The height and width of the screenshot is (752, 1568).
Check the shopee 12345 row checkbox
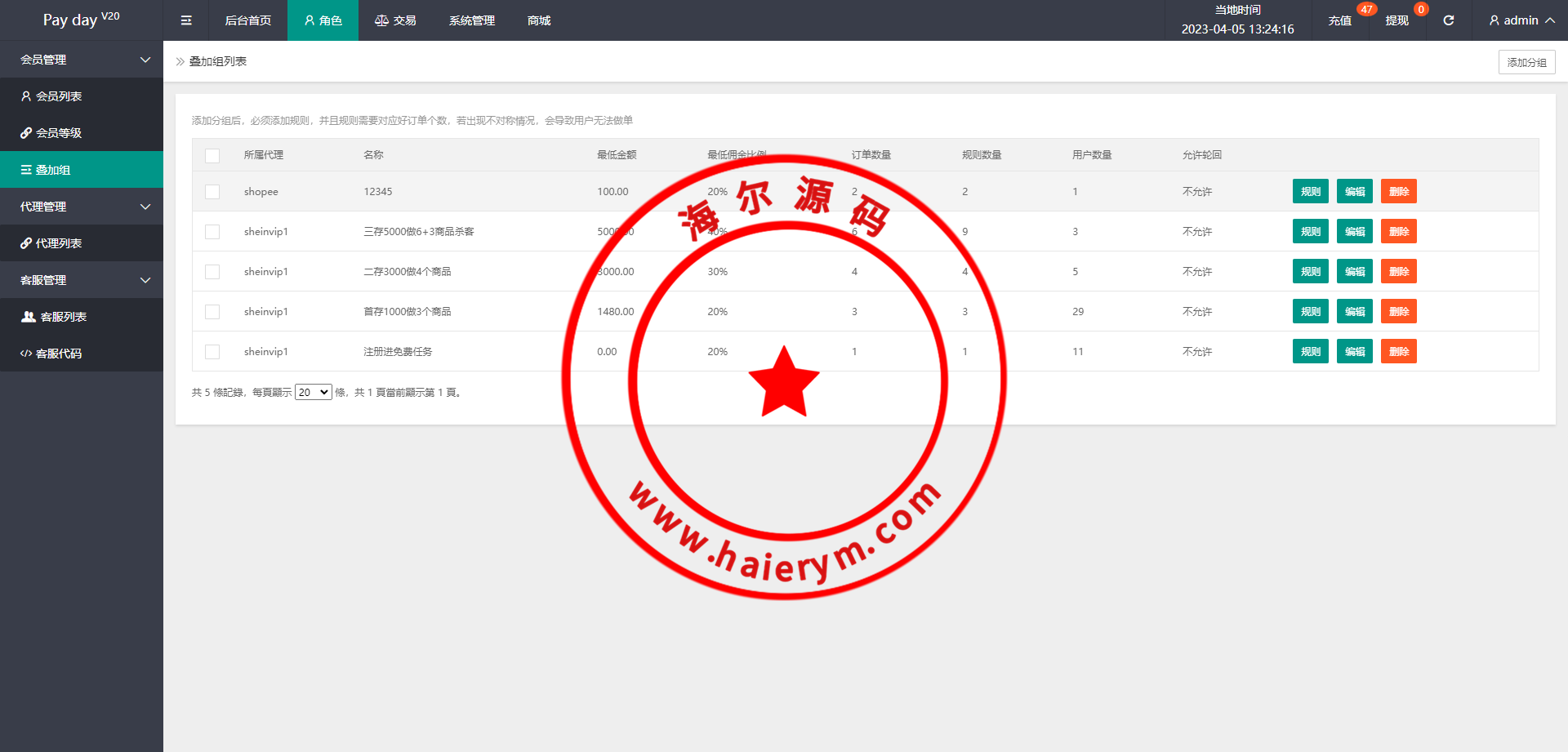click(x=212, y=192)
